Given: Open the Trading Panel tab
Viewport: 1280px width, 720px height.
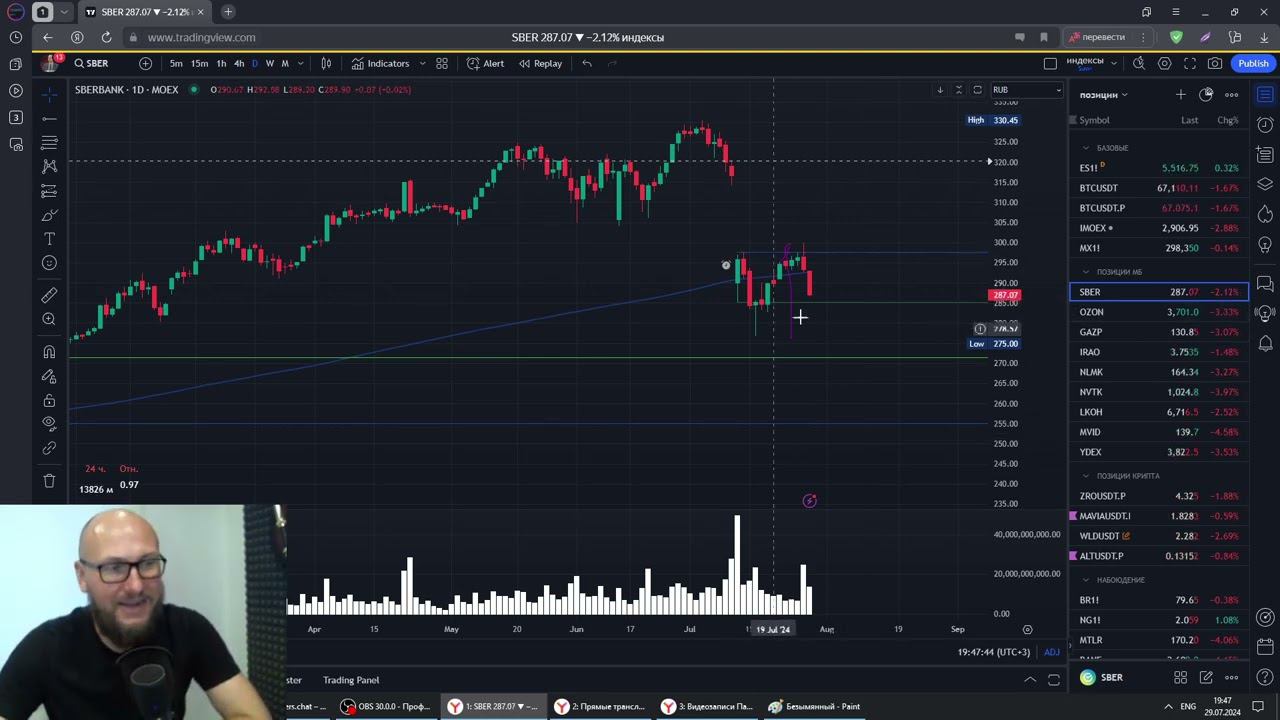Looking at the screenshot, I should click(351, 680).
